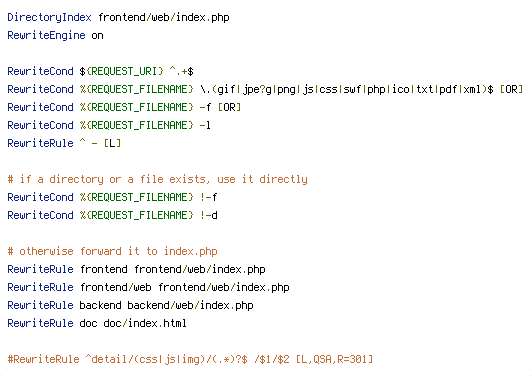Viewport: 532px width, 376px height.
Task: Click the doc/index.html rewrite target
Action: pos(145,323)
